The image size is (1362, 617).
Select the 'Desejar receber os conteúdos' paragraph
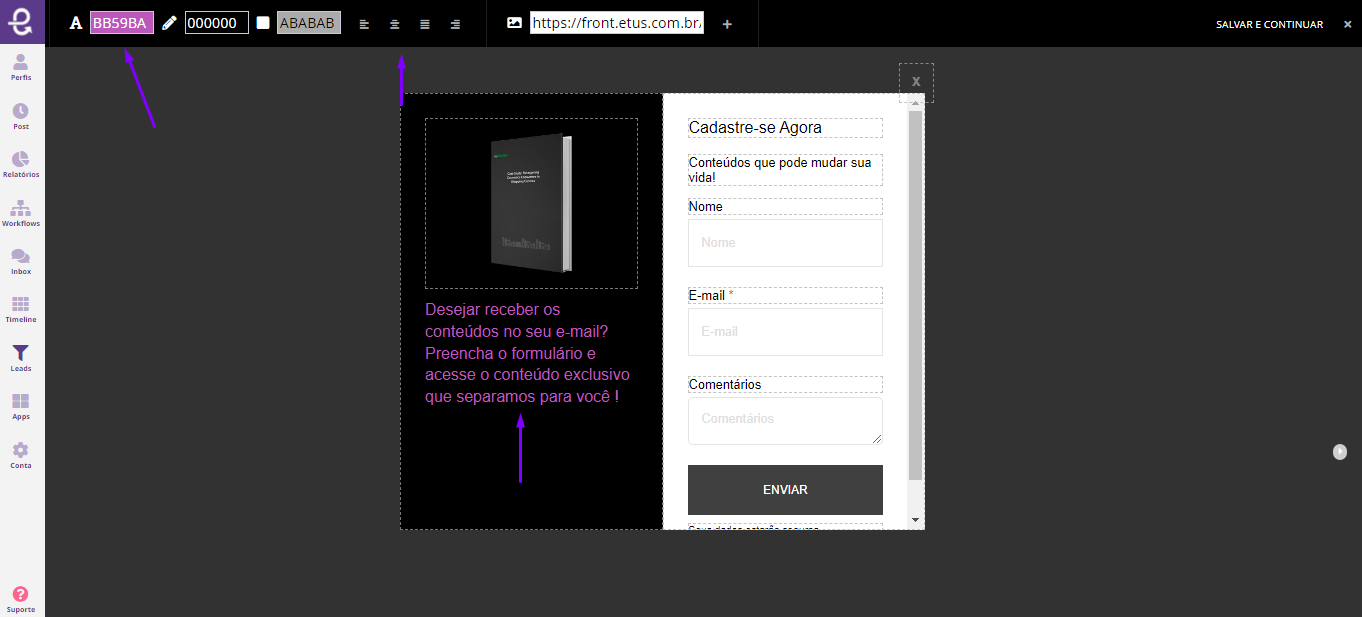[x=529, y=353]
